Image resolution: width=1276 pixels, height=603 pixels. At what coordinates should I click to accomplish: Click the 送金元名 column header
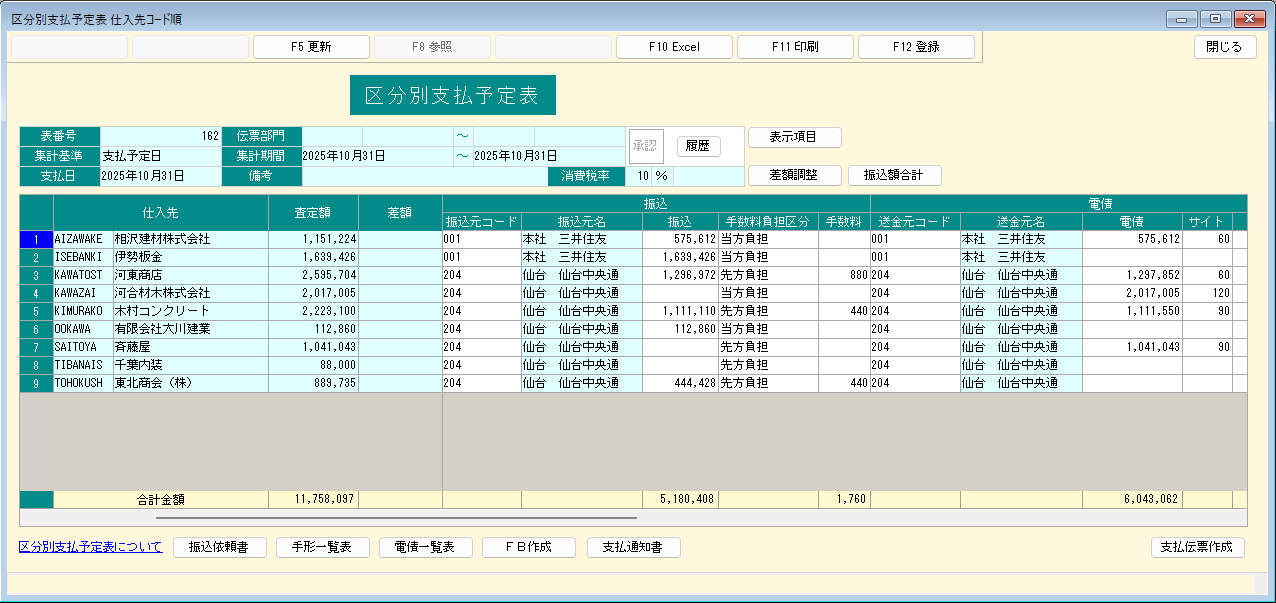1021,222
